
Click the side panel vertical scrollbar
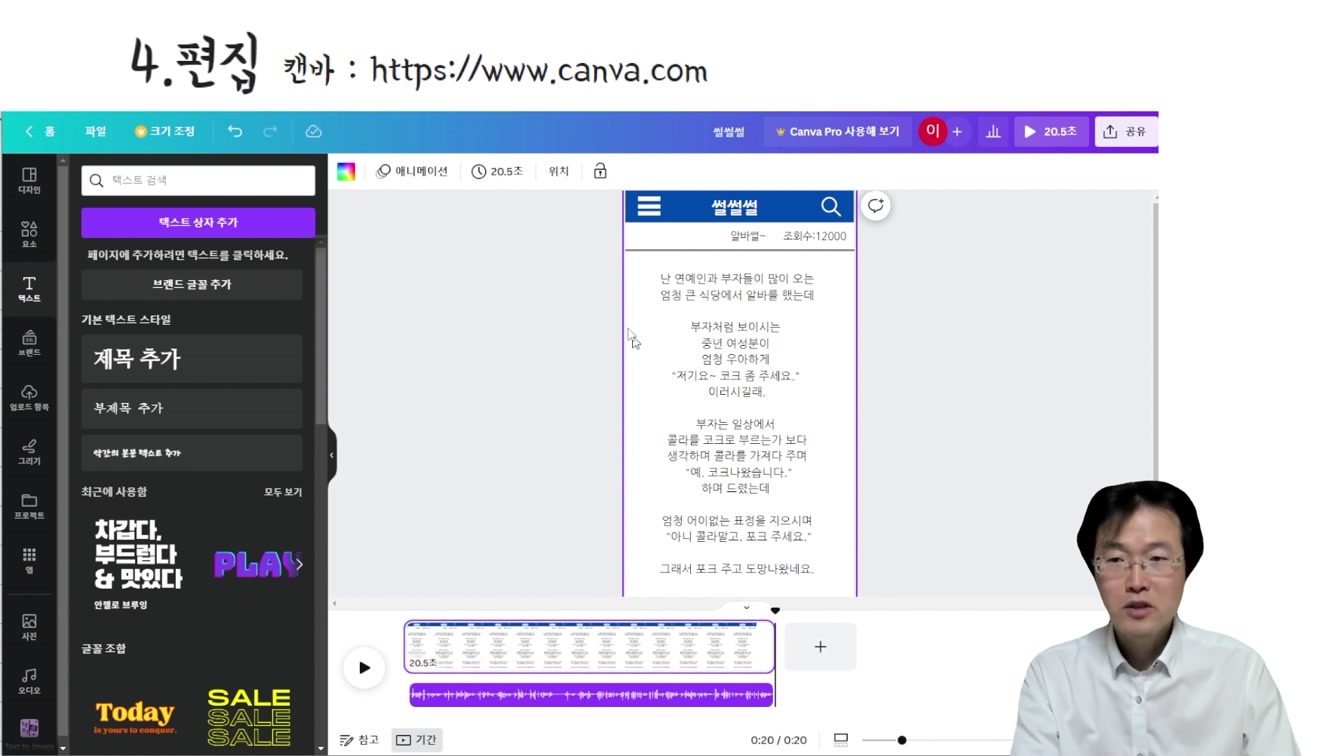click(321, 336)
